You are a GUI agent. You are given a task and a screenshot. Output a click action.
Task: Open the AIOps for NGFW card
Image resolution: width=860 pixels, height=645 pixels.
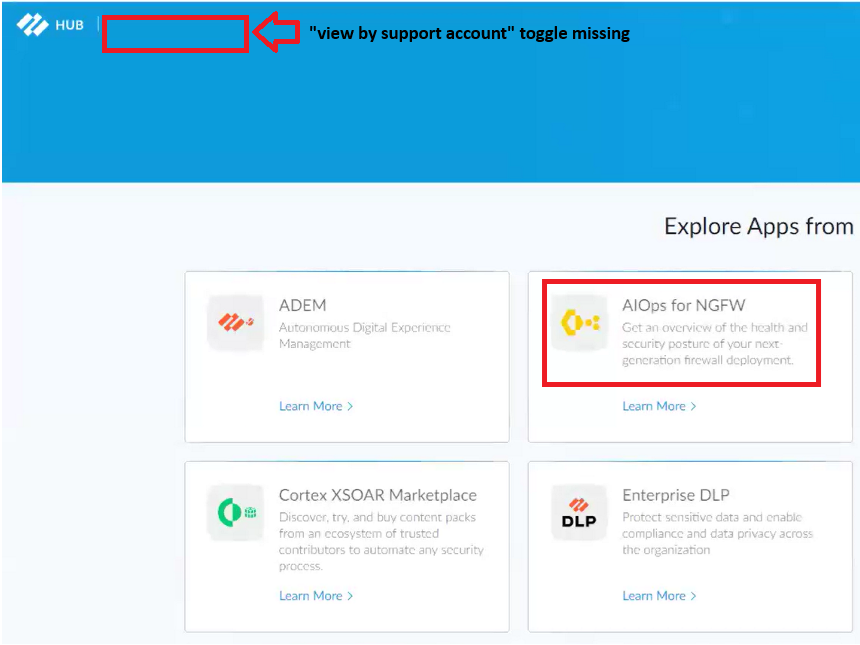coord(689,356)
